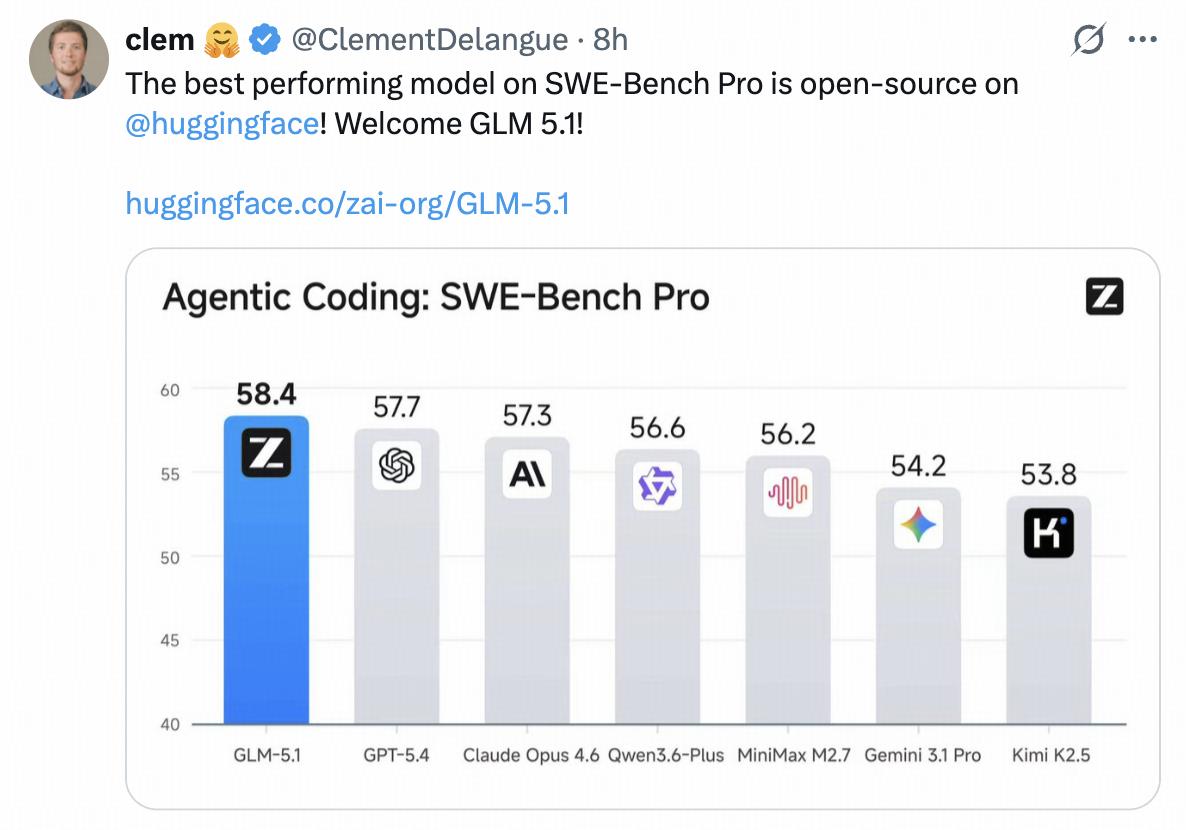Click clem's profile avatar photo
This screenshot has height=830, width=1186.
coord(68,59)
